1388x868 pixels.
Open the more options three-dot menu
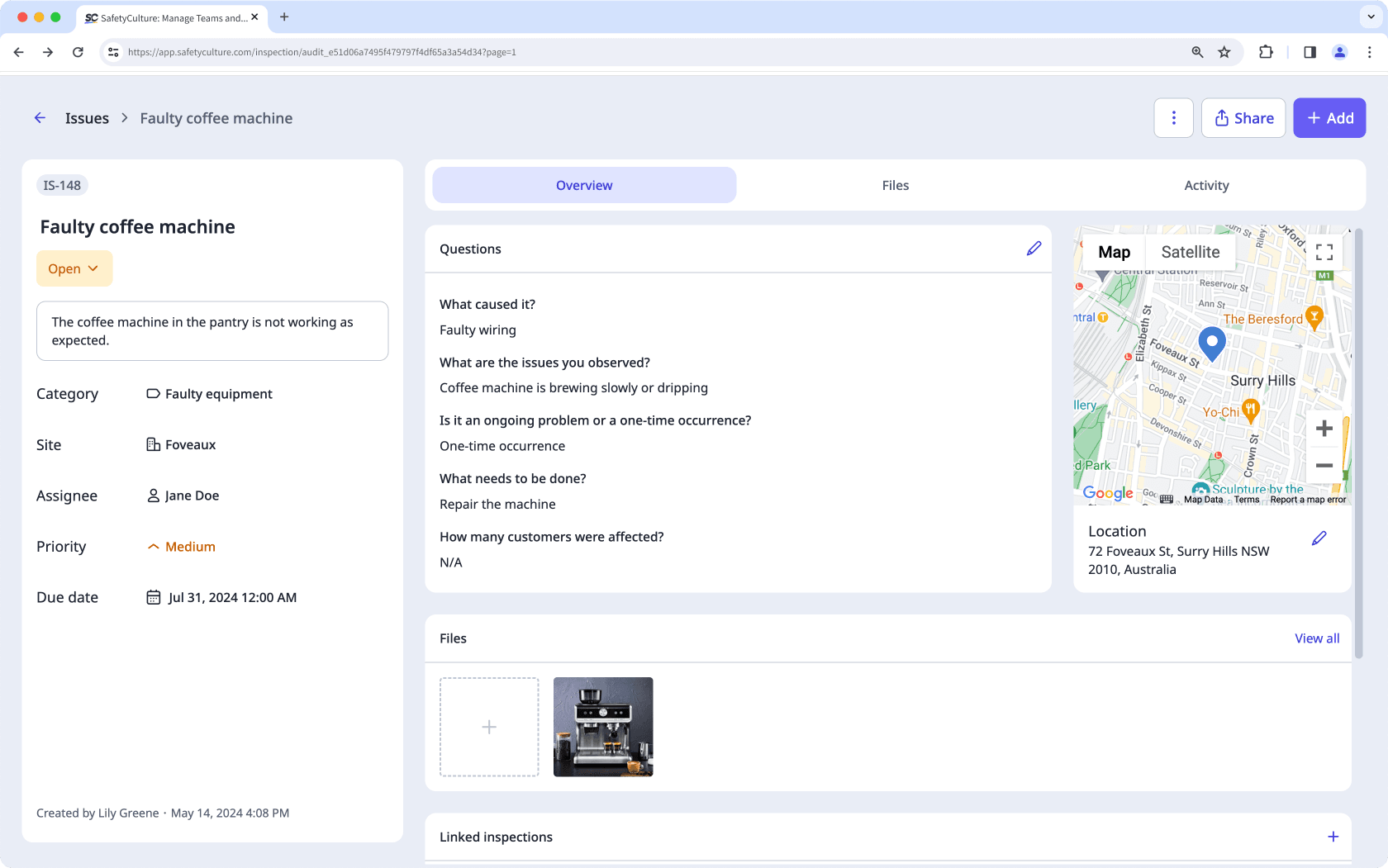coord(1174,117)
